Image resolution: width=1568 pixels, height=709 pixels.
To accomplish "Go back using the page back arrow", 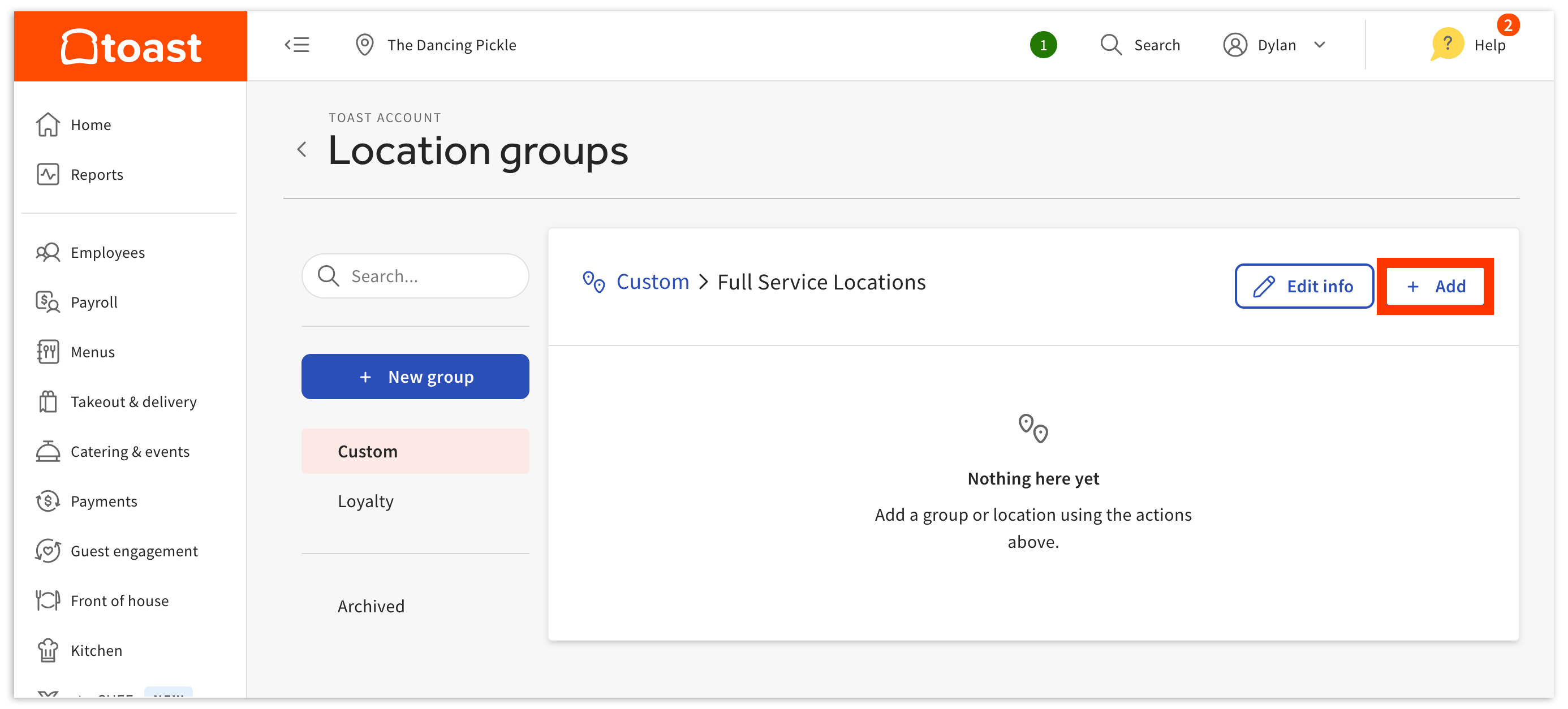I will point(303,149).
